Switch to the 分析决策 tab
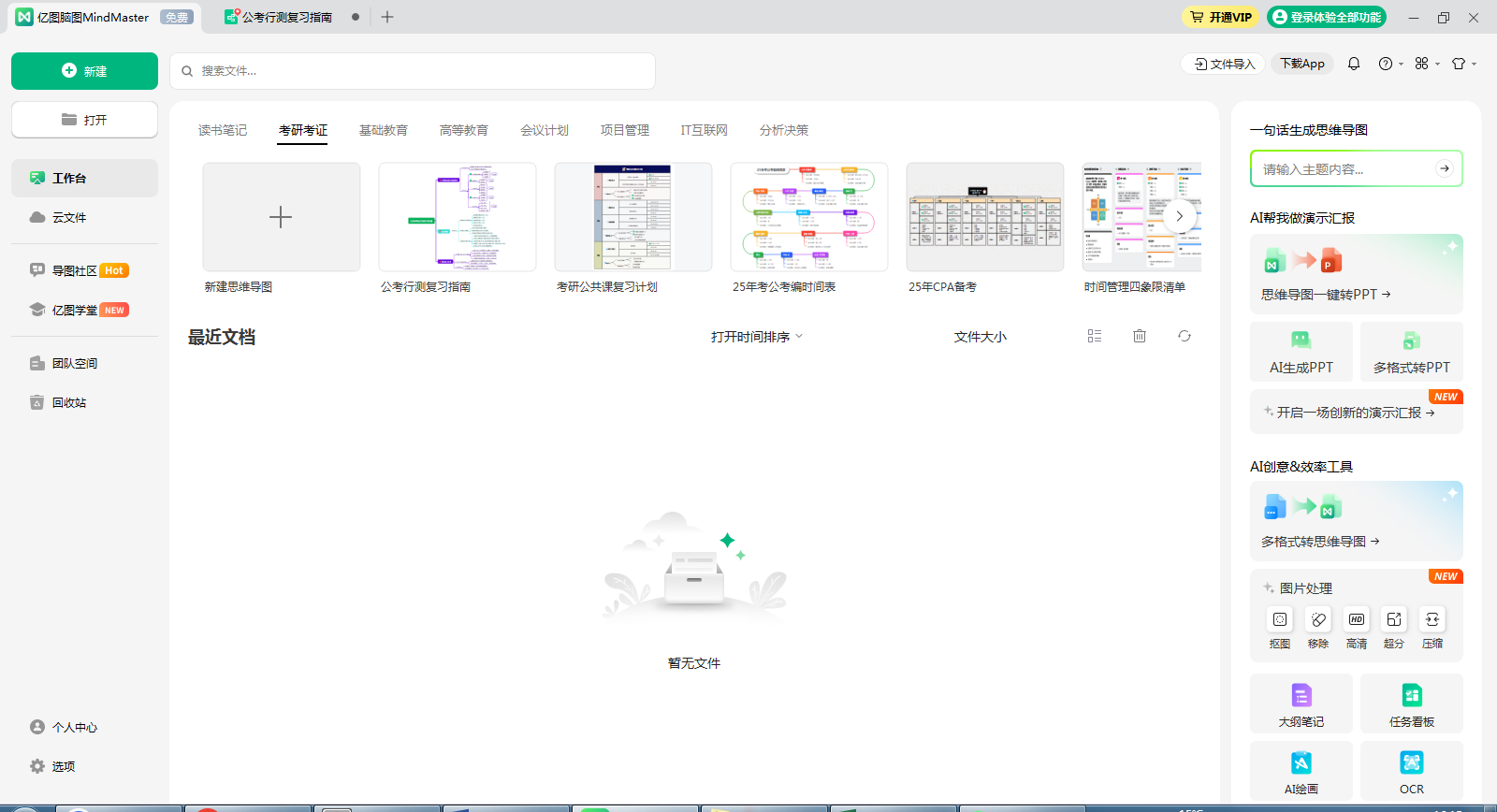This screenshot has width=1497, height=812. click(784, 130)
